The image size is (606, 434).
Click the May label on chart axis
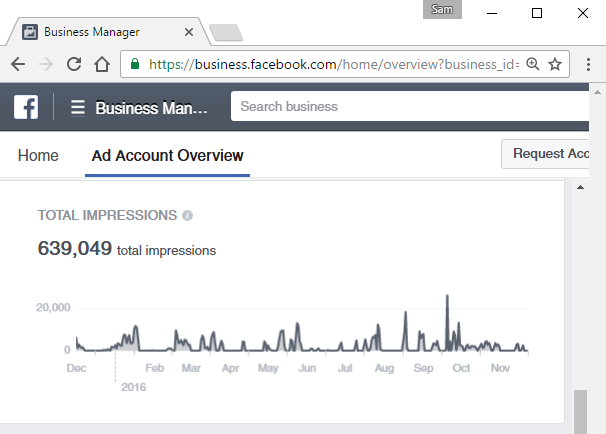[268, 368]
